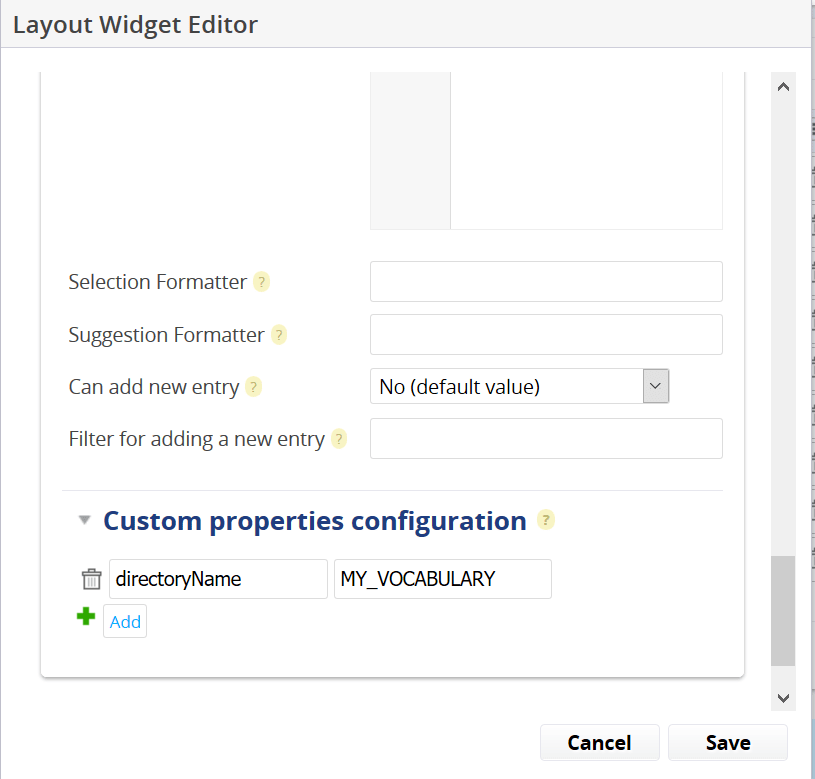Screen dimensions: 815x779
Task: Click the scrollbar down arrow
Action: (783, 698)
